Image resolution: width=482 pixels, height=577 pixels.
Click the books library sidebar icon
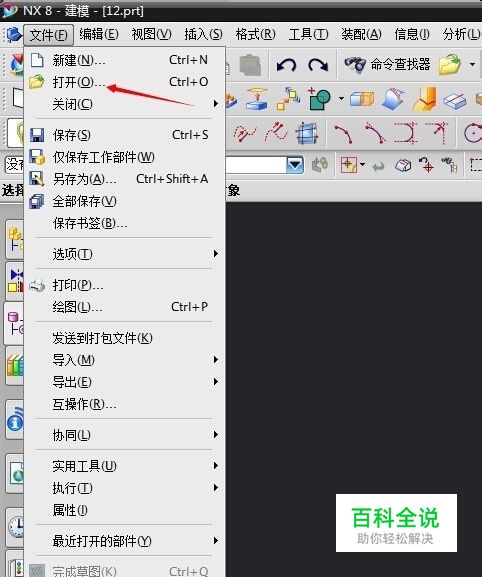[x=15, y=365]
